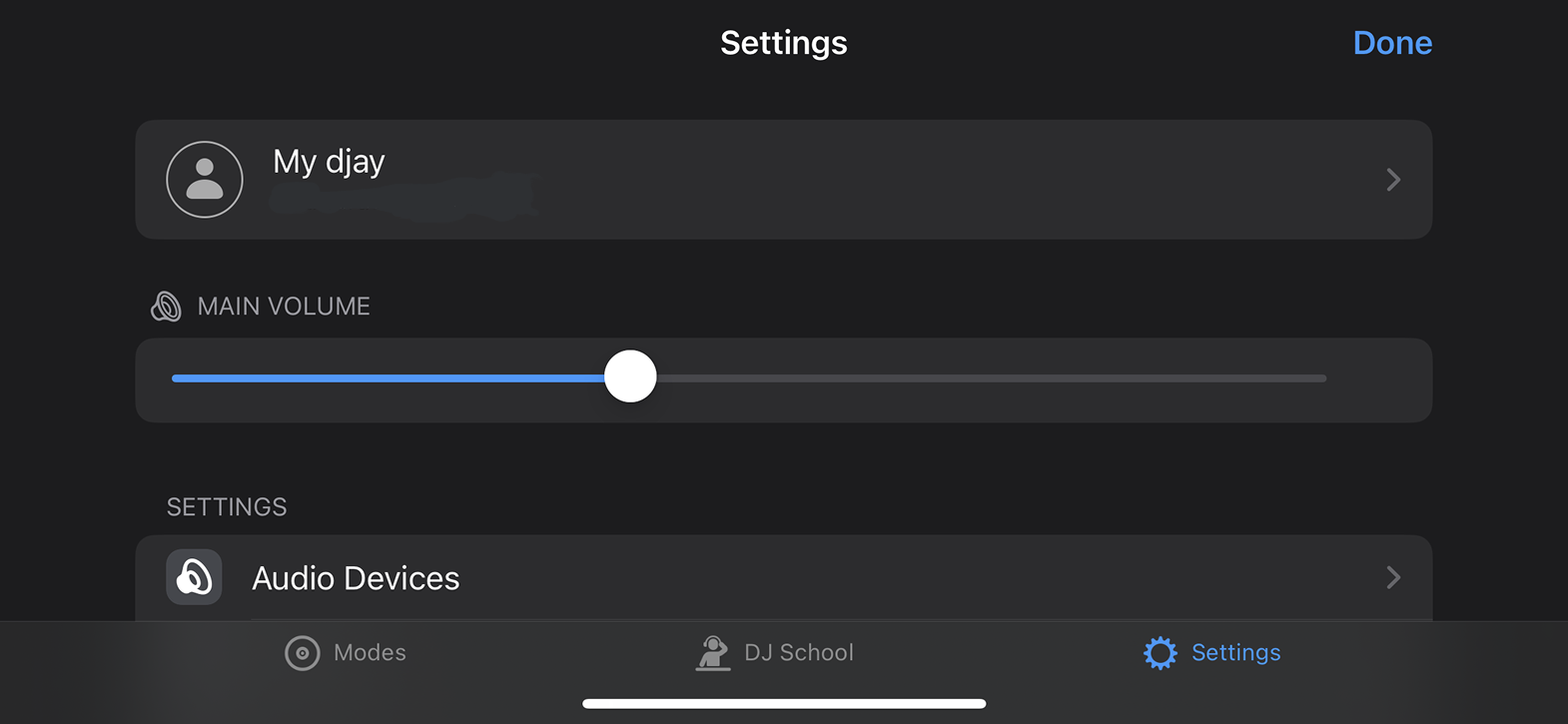Expand the My djay row chevron
1568x724 pixels.
click(x=1392, y=180)
